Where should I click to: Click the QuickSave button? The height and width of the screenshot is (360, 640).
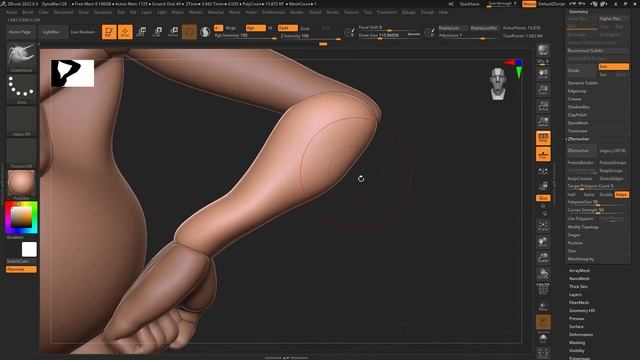(469, 4)
